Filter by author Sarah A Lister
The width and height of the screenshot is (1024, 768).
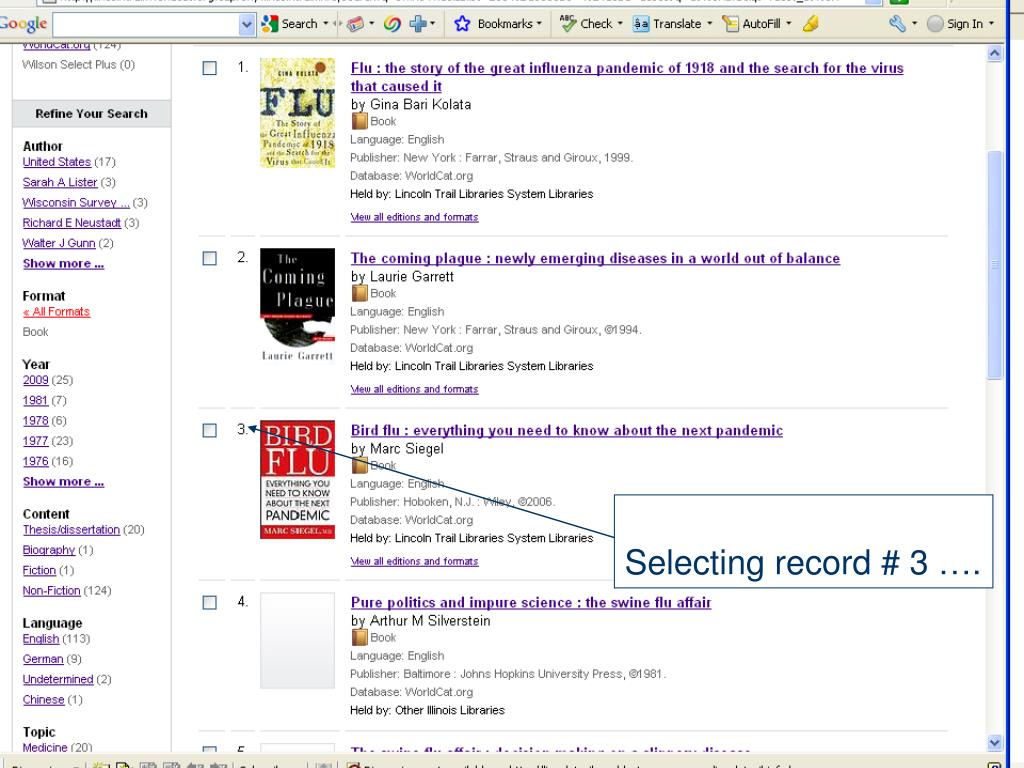[60, 182]
